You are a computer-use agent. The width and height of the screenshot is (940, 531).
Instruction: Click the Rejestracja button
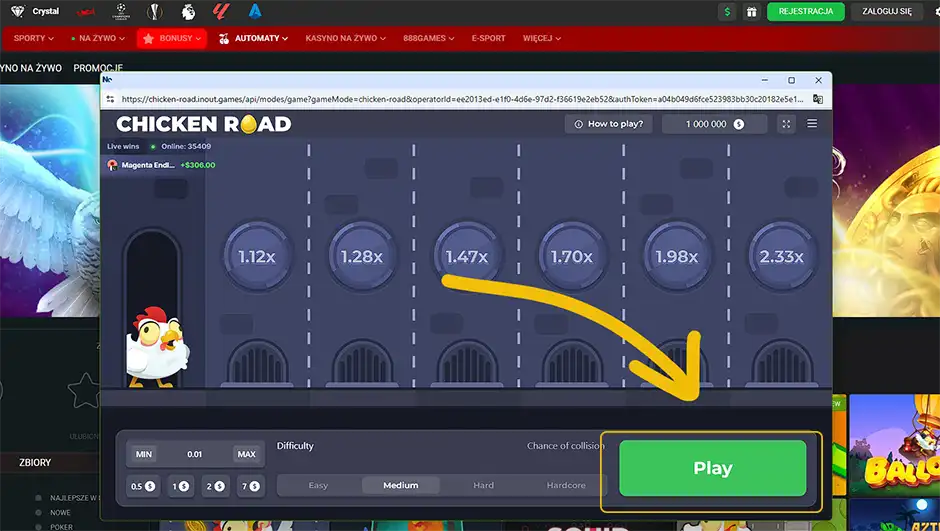[x=806, y=11]
